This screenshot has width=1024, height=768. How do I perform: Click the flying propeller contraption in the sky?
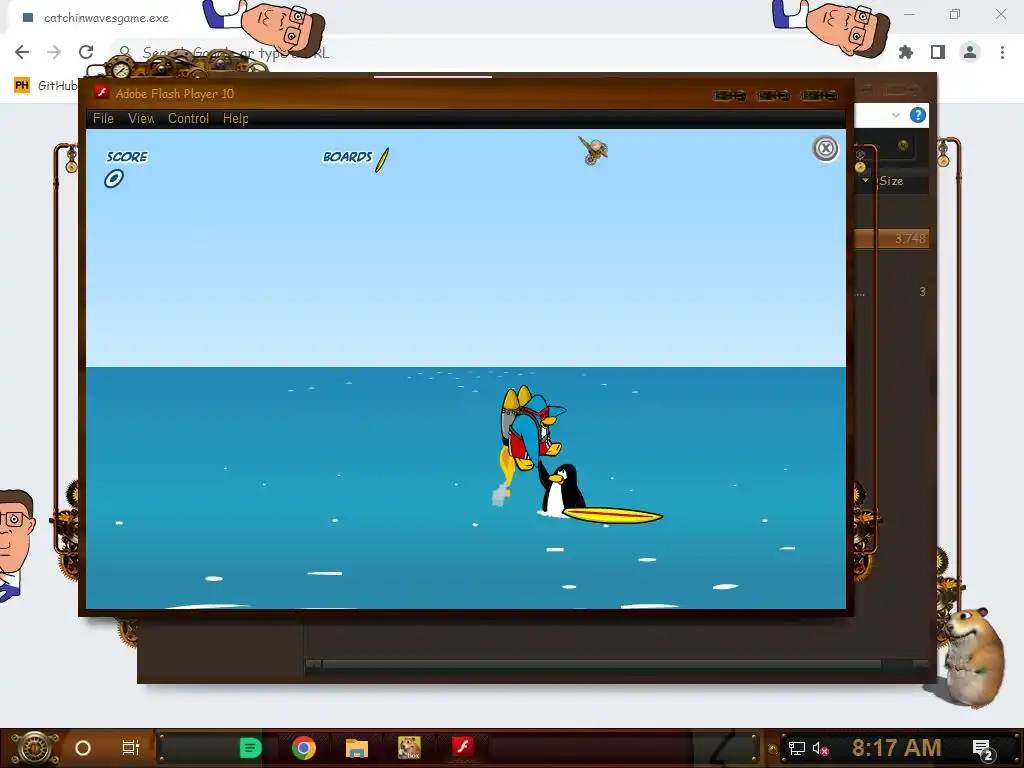[593, 150]
